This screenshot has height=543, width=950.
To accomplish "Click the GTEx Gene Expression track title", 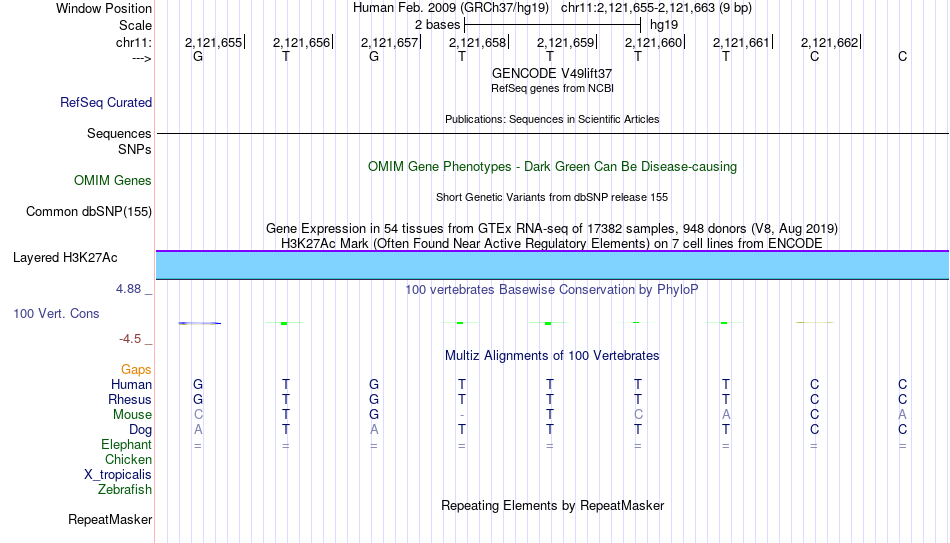I will pyautogui.click(x=552, y=228).
